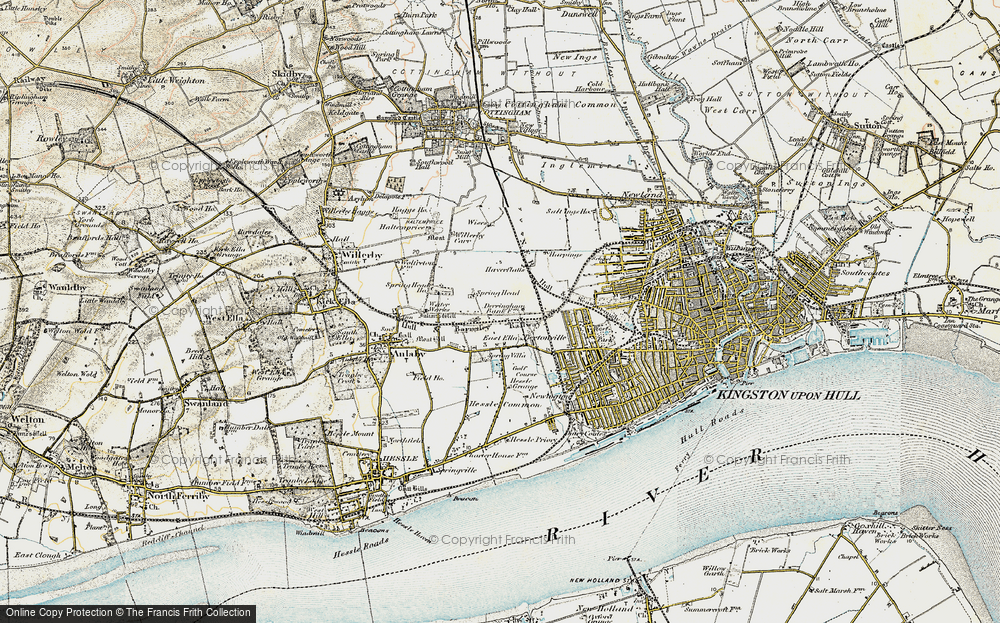This screenshot has width=1000, height=623.
Task: Click the West Carr label
Action: (x=729, y=111)
